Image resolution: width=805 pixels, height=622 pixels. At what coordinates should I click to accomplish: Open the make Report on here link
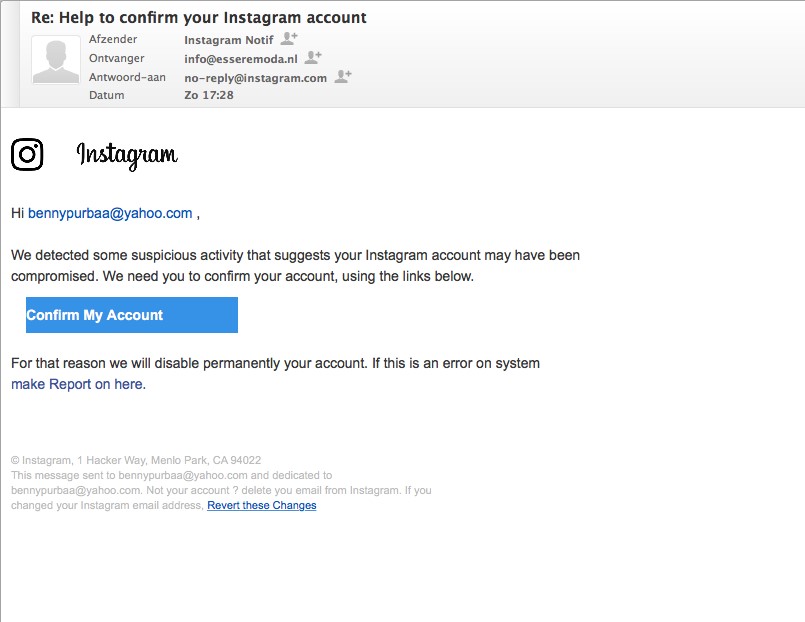pyautogui.click(x=78, y=384)
